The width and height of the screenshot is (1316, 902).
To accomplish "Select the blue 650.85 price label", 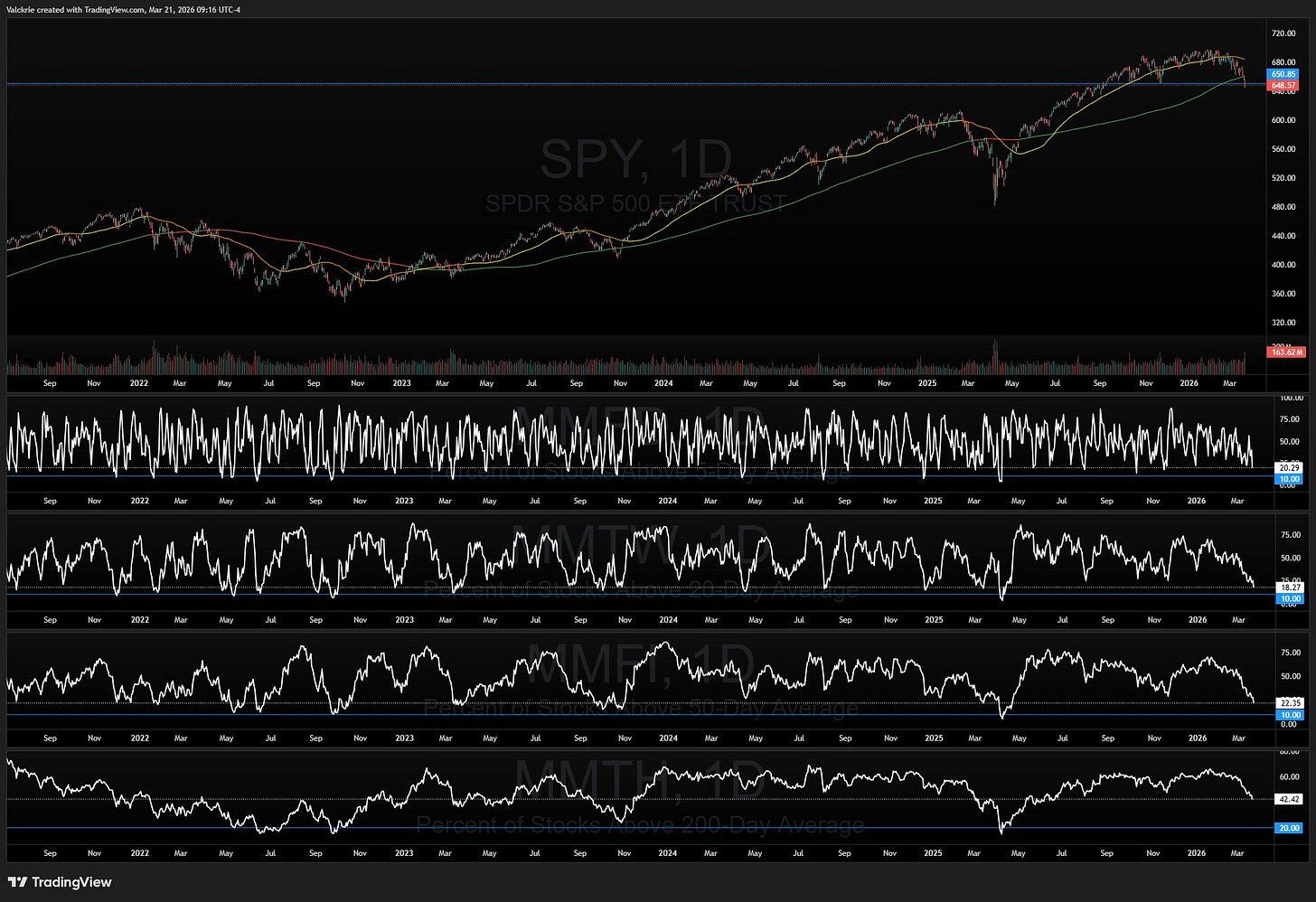I will [1283, 74].
